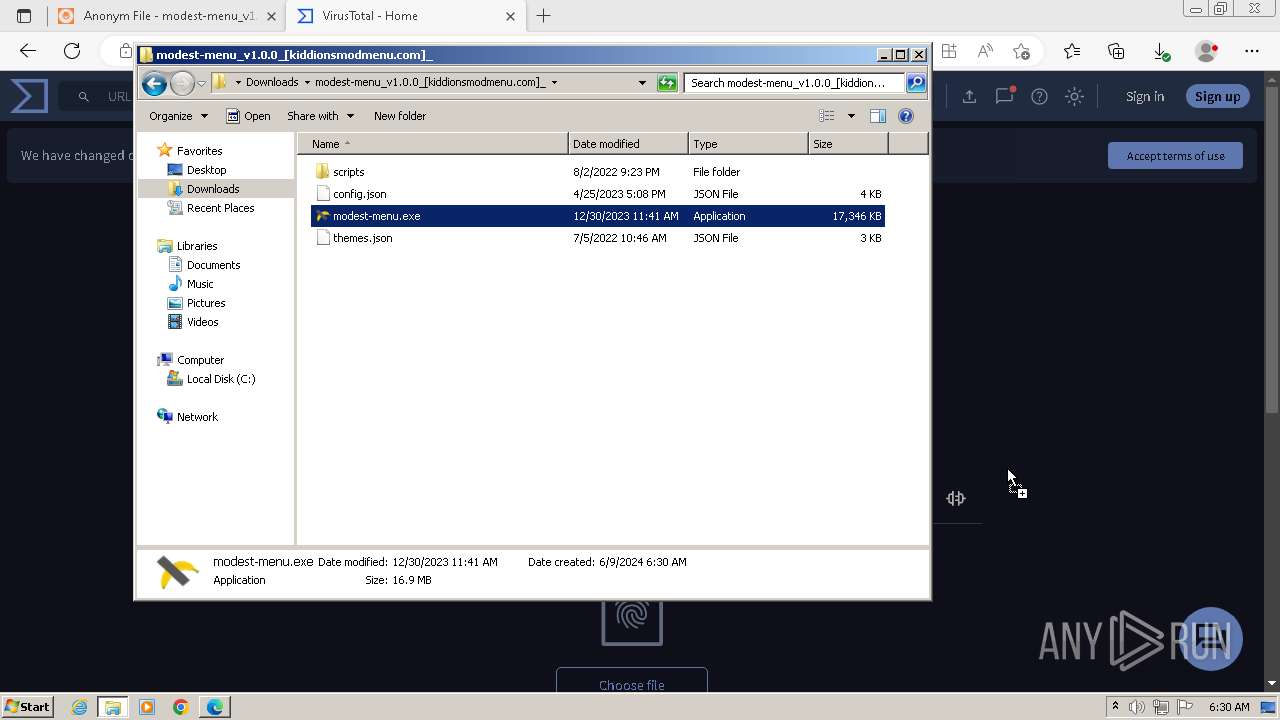Viewport: 1280px width, 720px height.
Task: Click the address bar refresh button
Action: coord(667,83)
